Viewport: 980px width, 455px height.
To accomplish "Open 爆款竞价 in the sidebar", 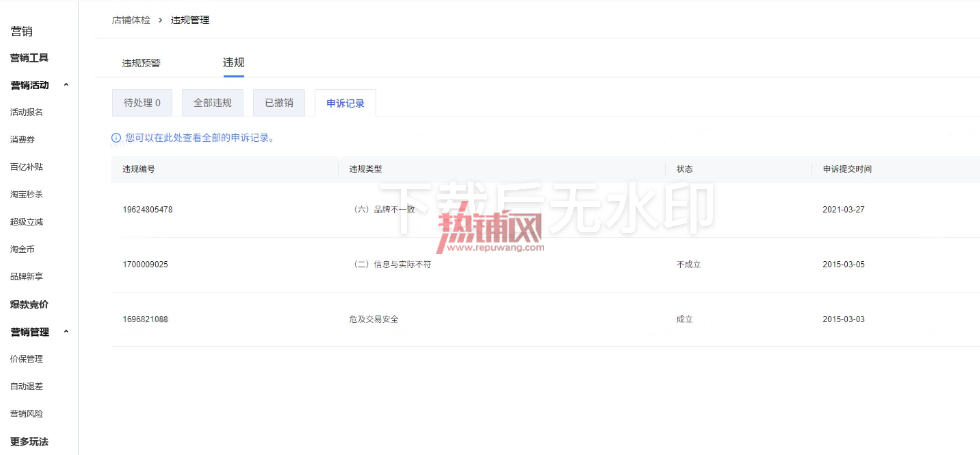I will tap(29, 305).
